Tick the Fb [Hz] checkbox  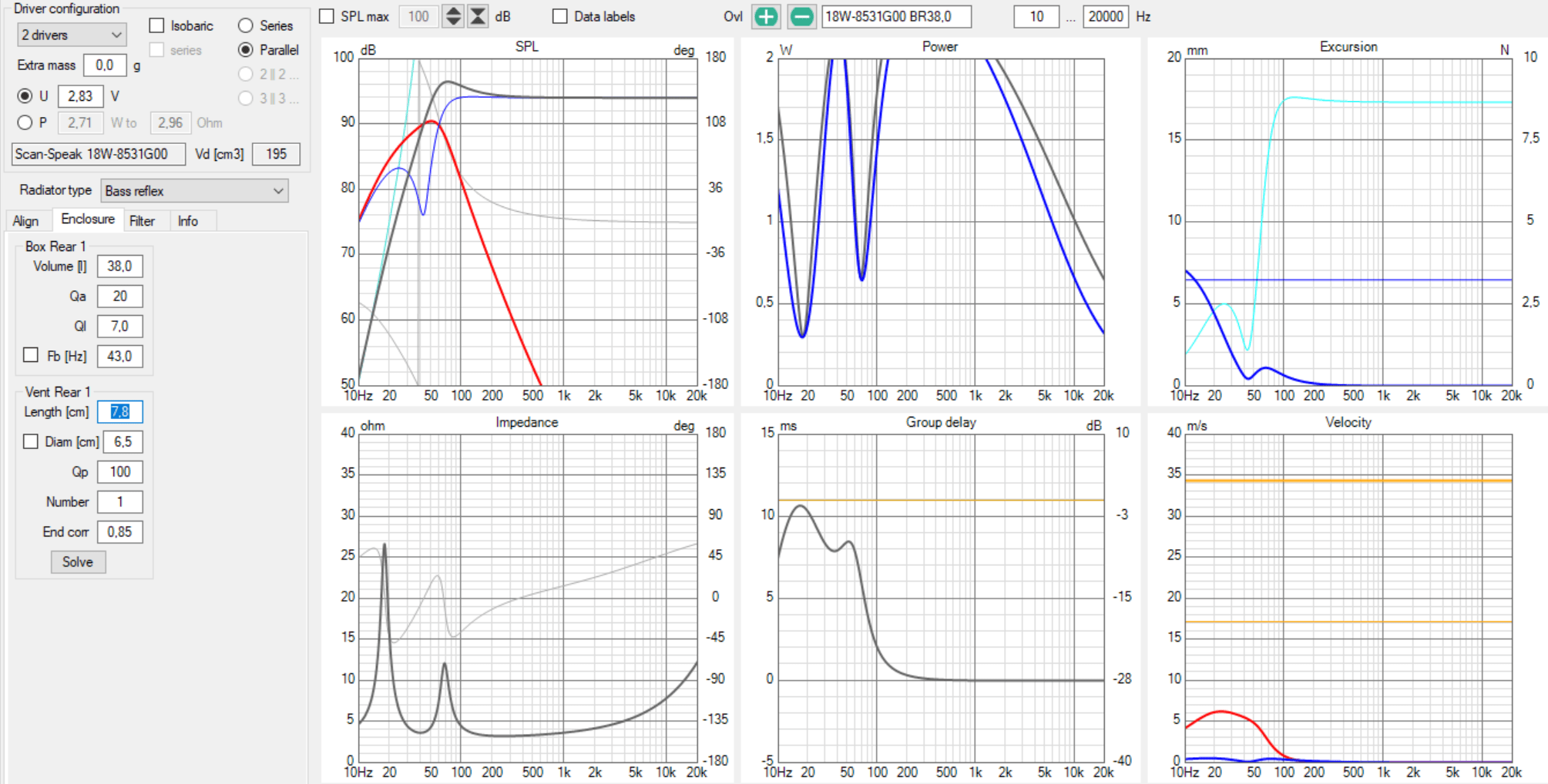pos(31,355)
